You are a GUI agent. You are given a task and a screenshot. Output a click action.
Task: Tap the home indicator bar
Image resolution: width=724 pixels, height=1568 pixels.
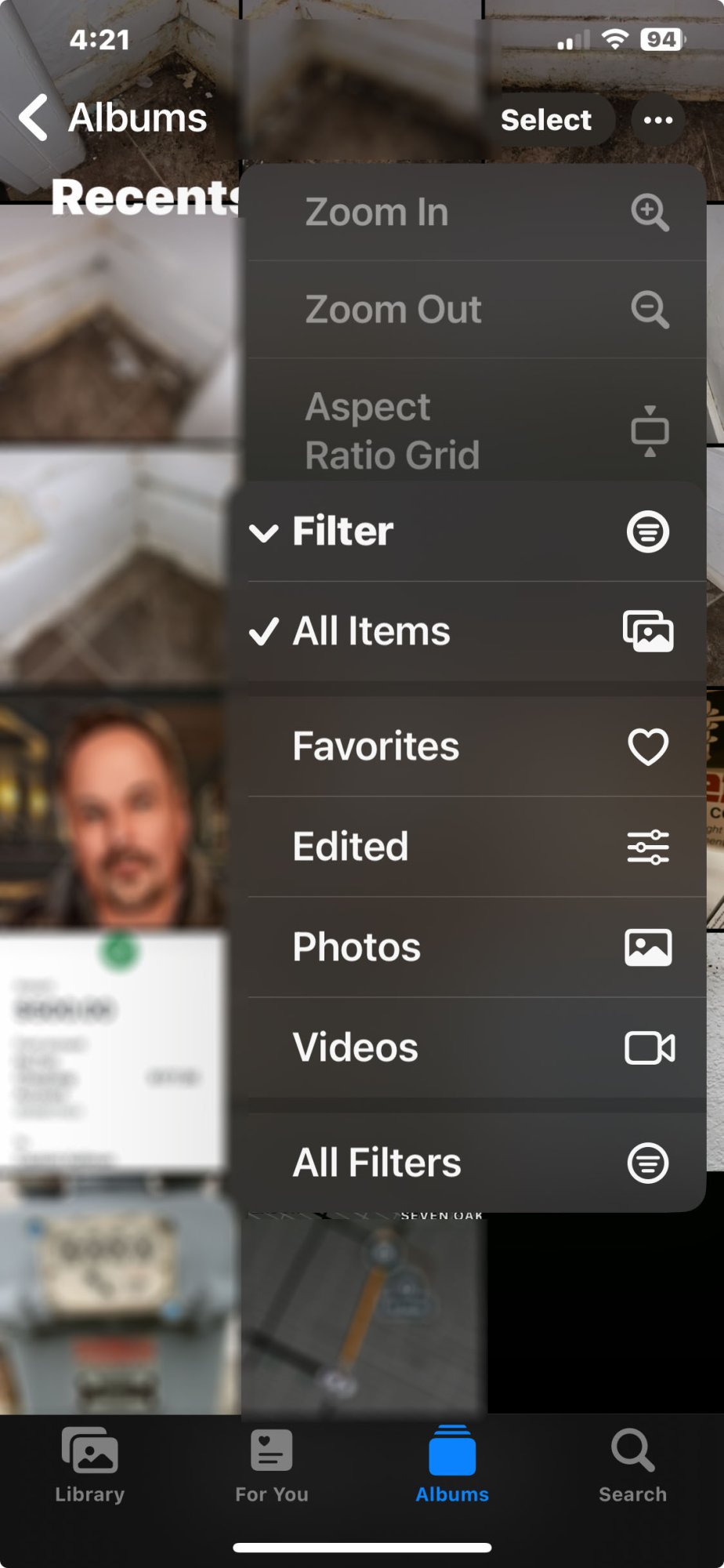(362, 1547)
